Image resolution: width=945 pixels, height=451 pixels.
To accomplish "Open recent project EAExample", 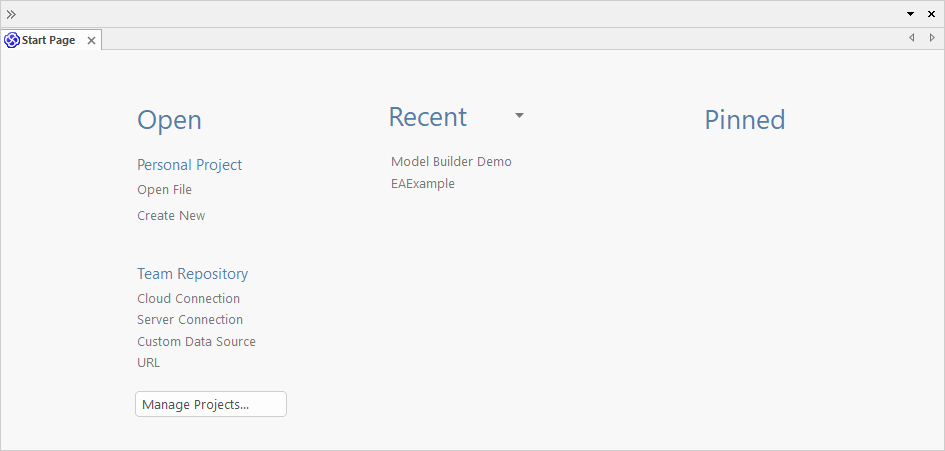I will [x=423, y=183].
